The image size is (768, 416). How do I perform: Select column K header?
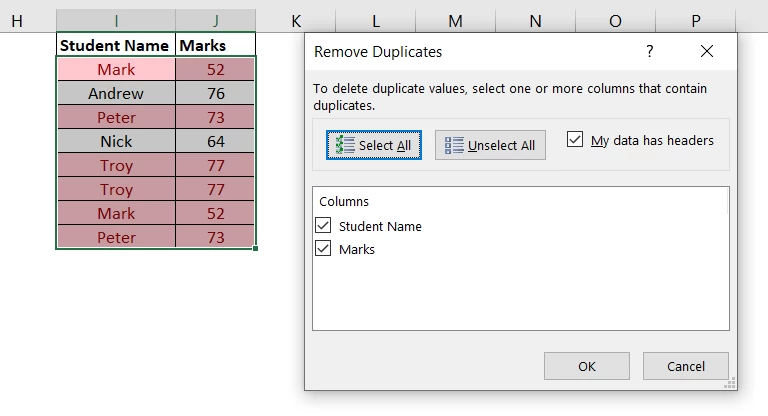296,21
